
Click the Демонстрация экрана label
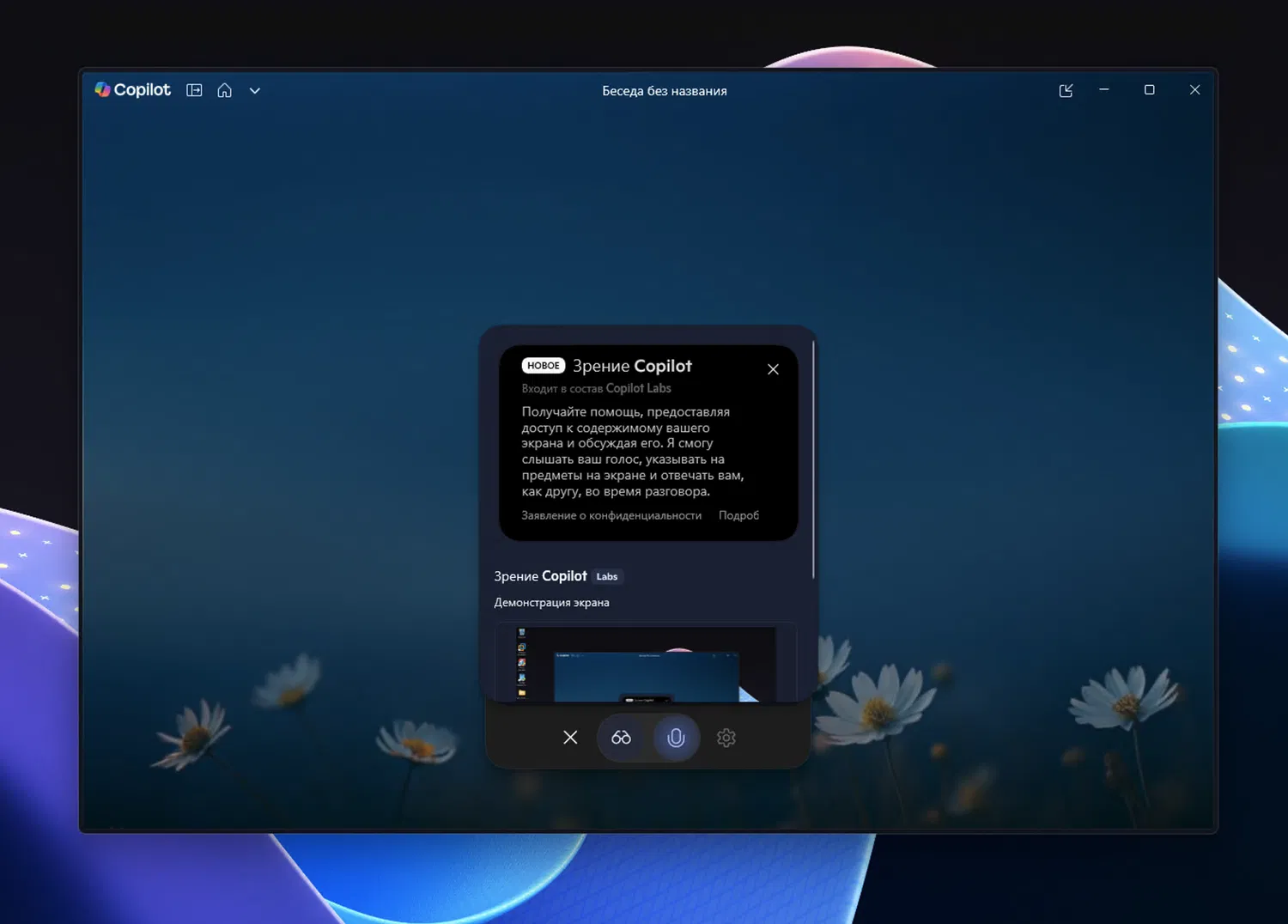[x=551, y=603]
